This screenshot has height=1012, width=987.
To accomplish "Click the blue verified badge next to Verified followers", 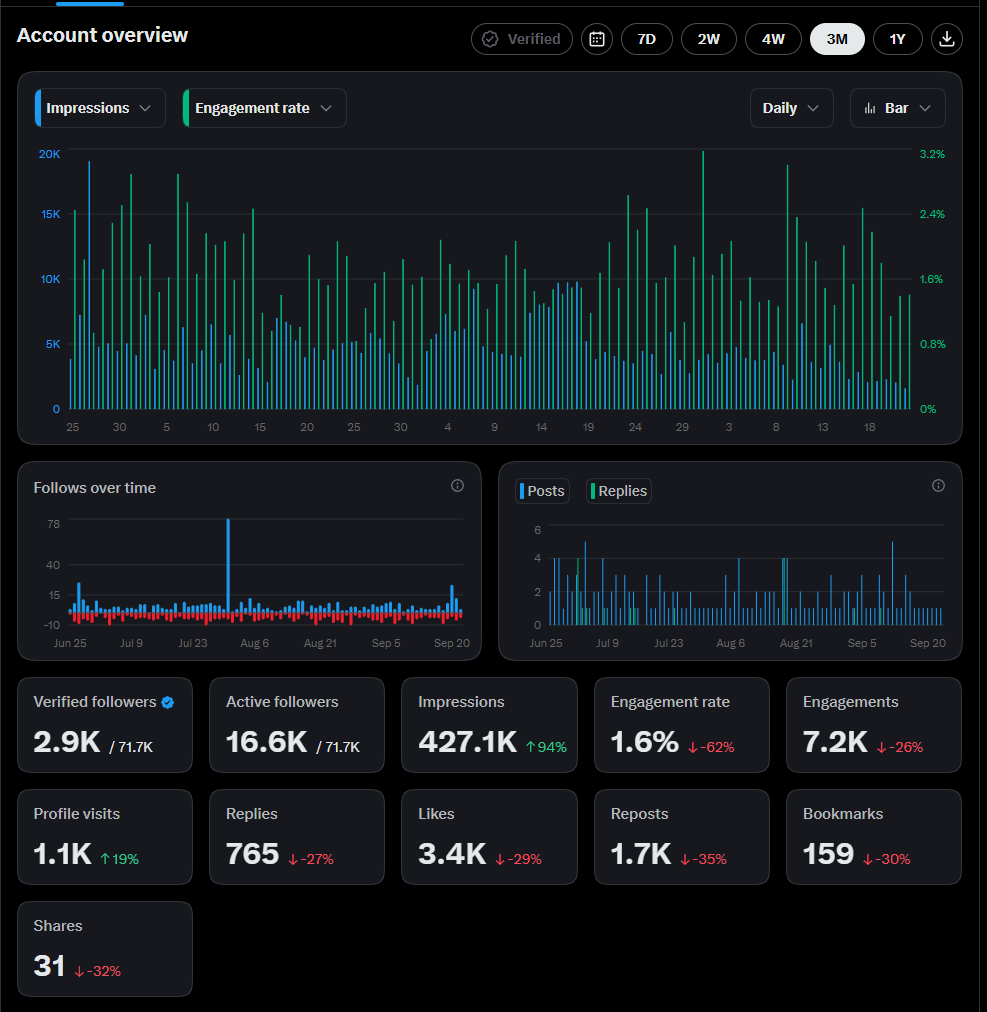I will click(x=168, y=703).
